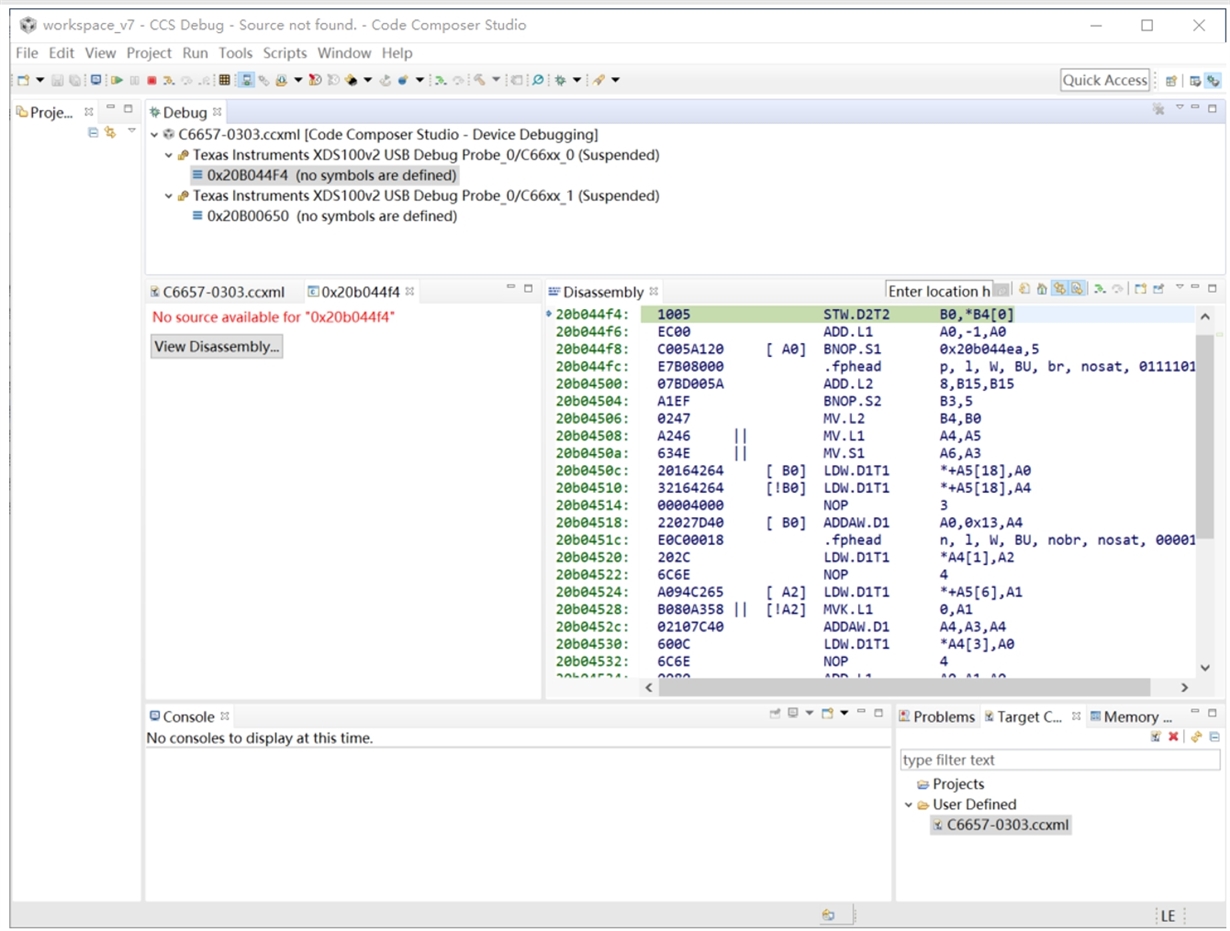Collapse the C66xx_0 debug probe tree node
The image size is (1230, 931).
169,155
